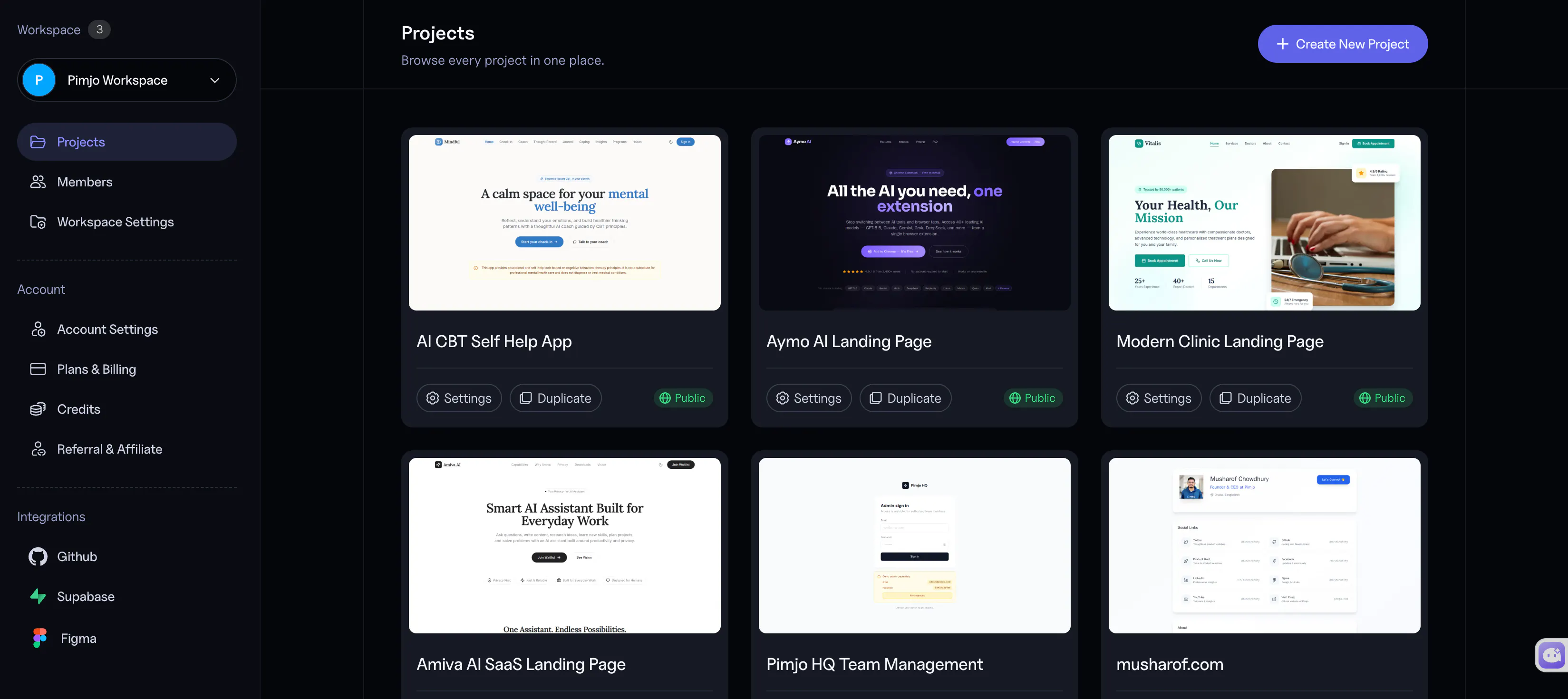Click the musharof.com project title
Screen dimensions: 1568x699
point(1170,664)
